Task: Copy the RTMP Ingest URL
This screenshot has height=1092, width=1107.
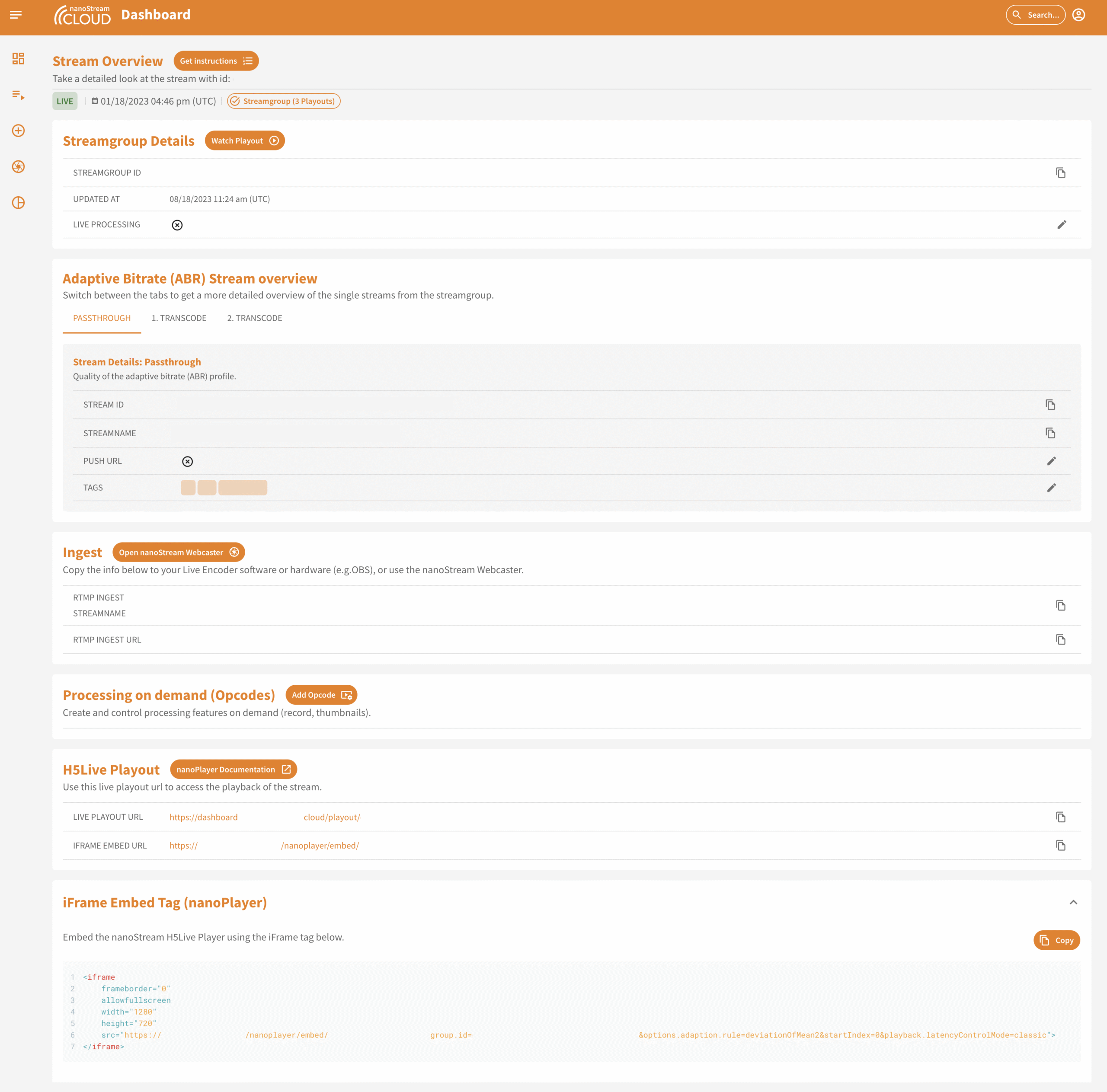Action: (x=1060, y=639)
